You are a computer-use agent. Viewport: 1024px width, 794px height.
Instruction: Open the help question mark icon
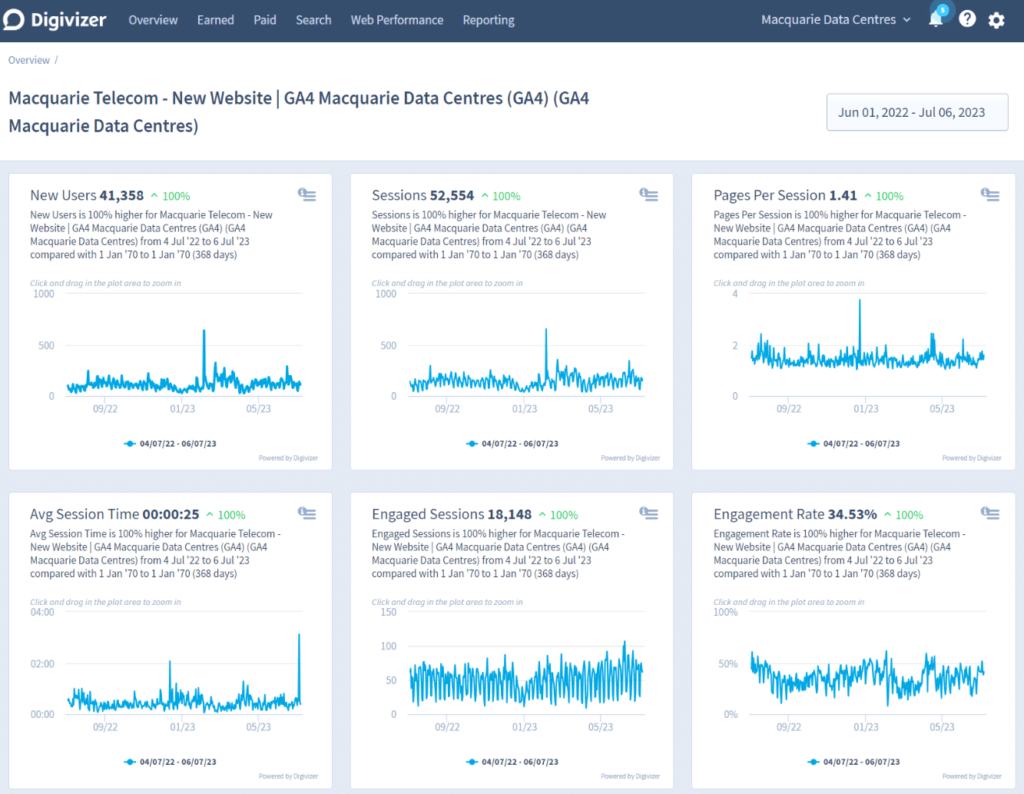[967, 20]
